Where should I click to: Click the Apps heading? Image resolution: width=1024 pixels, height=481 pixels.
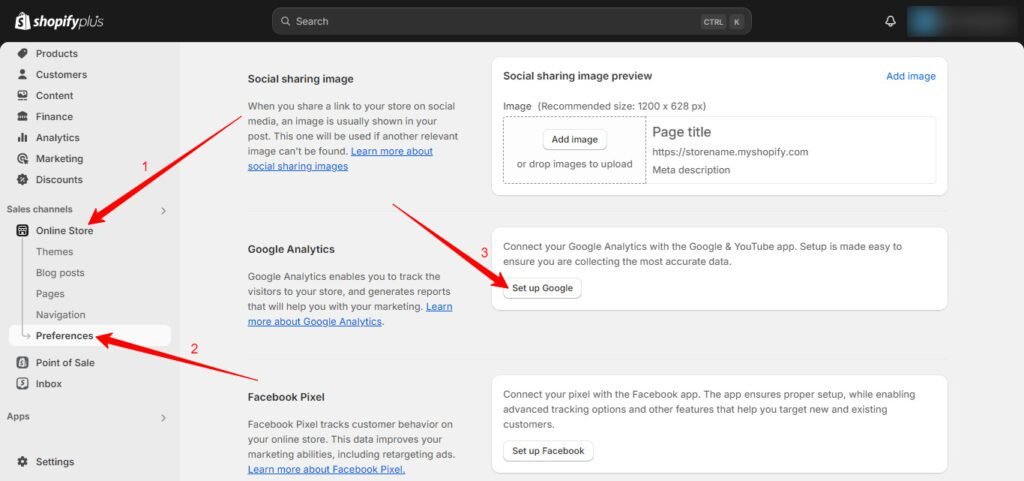[x=18, y=416]
